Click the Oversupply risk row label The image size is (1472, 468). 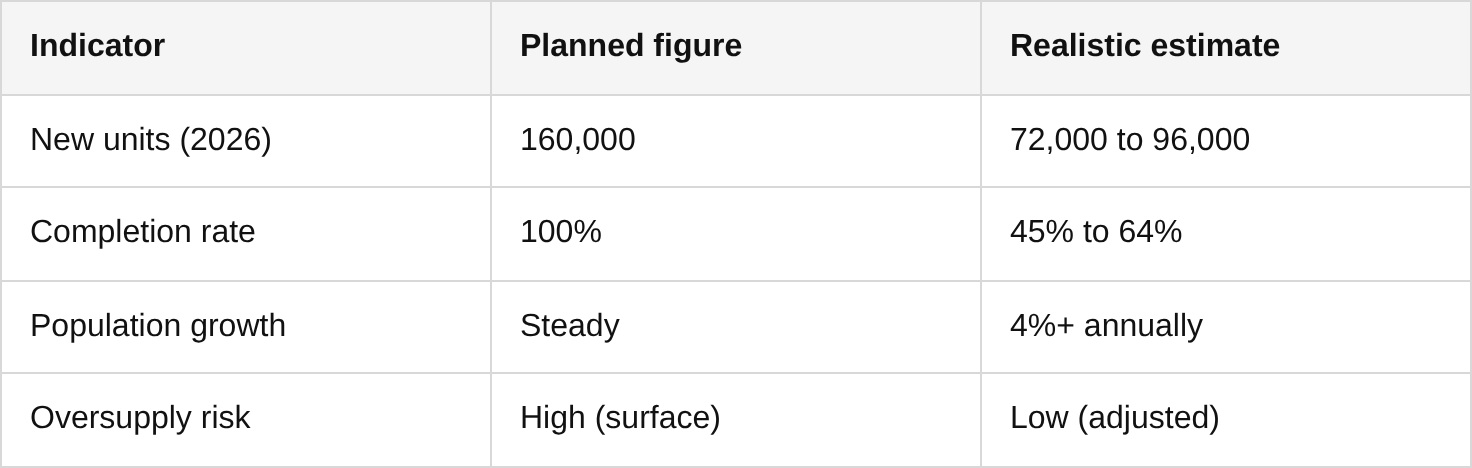click(139, 418)
